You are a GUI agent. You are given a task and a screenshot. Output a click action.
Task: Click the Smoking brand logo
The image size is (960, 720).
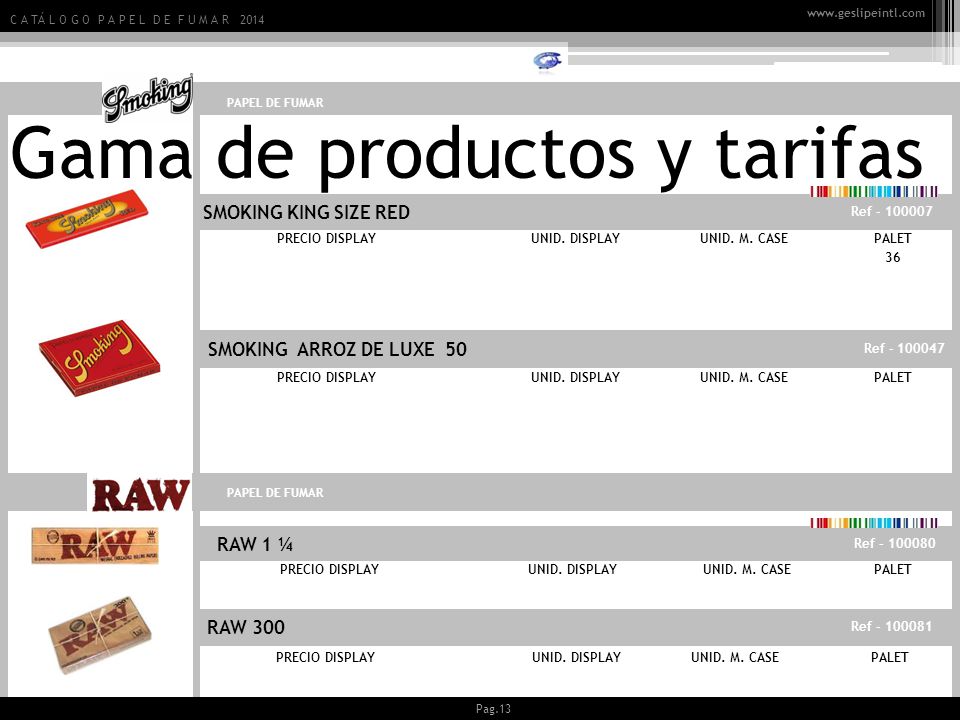[148, 98]
